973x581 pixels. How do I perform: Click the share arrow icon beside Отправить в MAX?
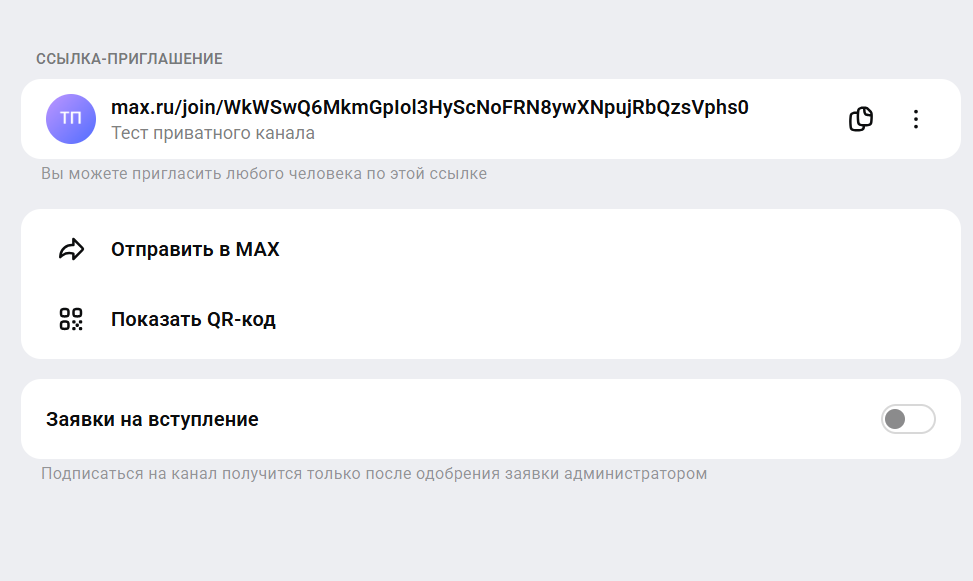coord(71,249)
